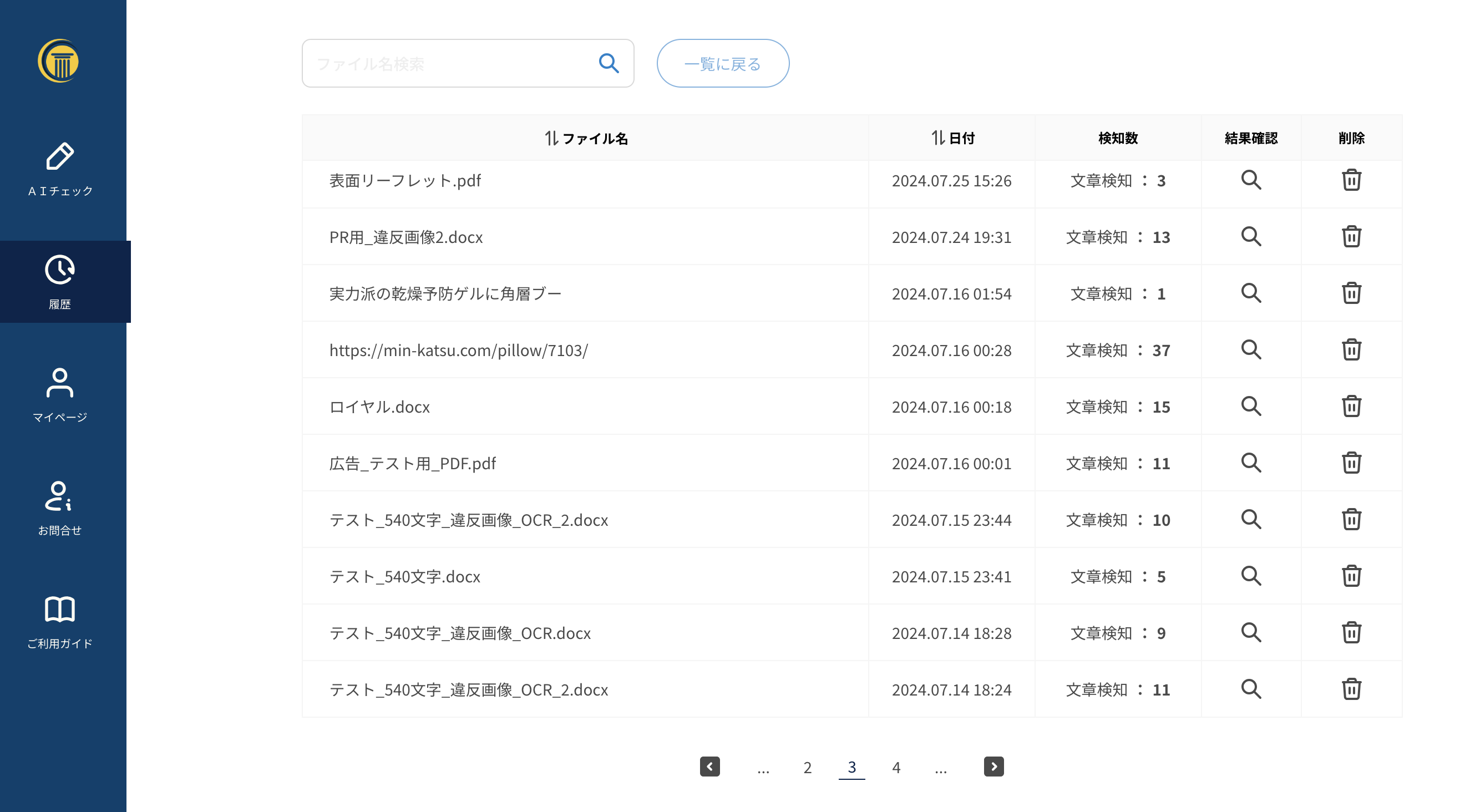The image size is (1460, 812).
Task: Delete the ロイヤル.docx row
Action: (1351, 407)
